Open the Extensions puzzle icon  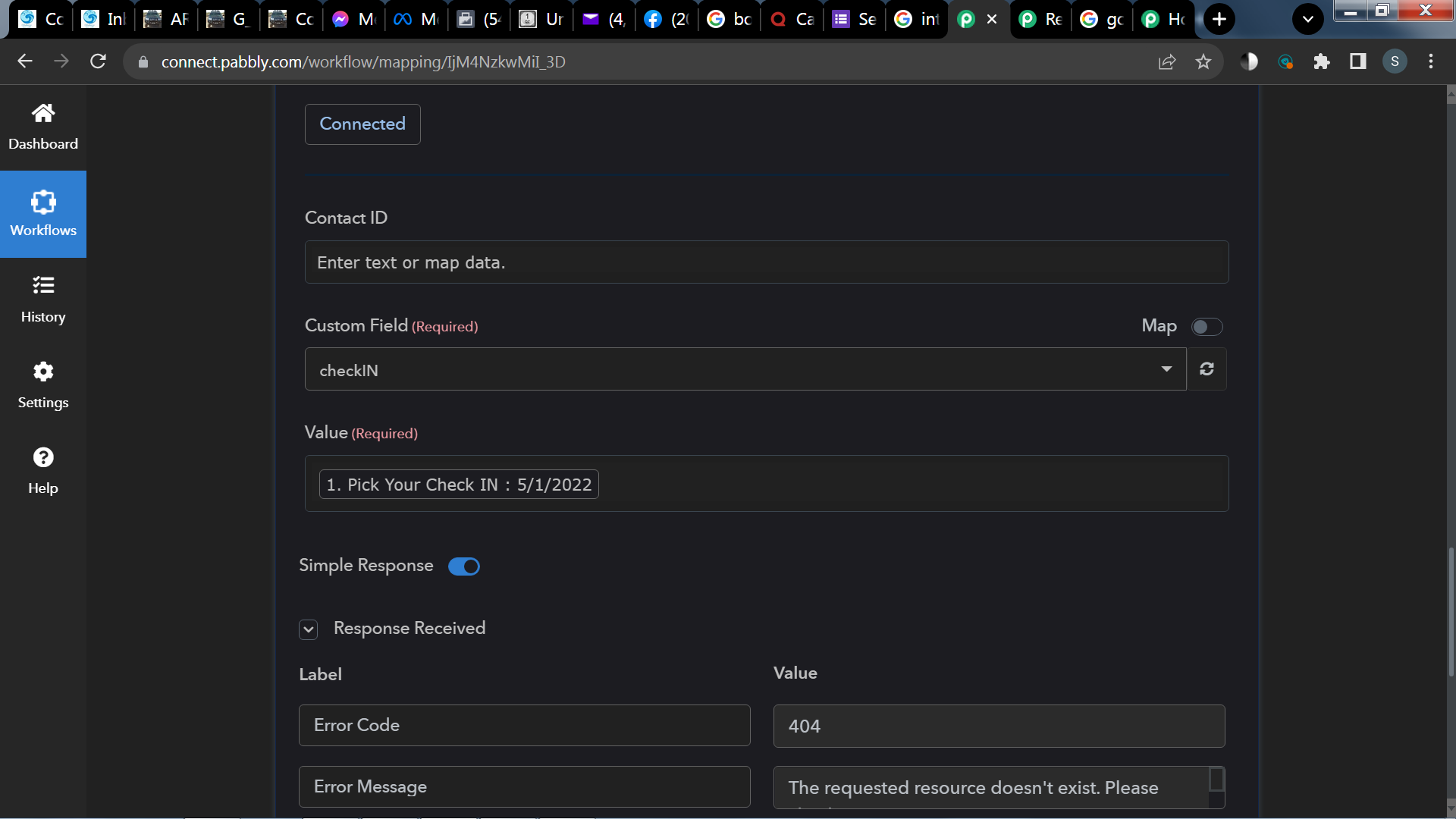(x=1322, y=61)
